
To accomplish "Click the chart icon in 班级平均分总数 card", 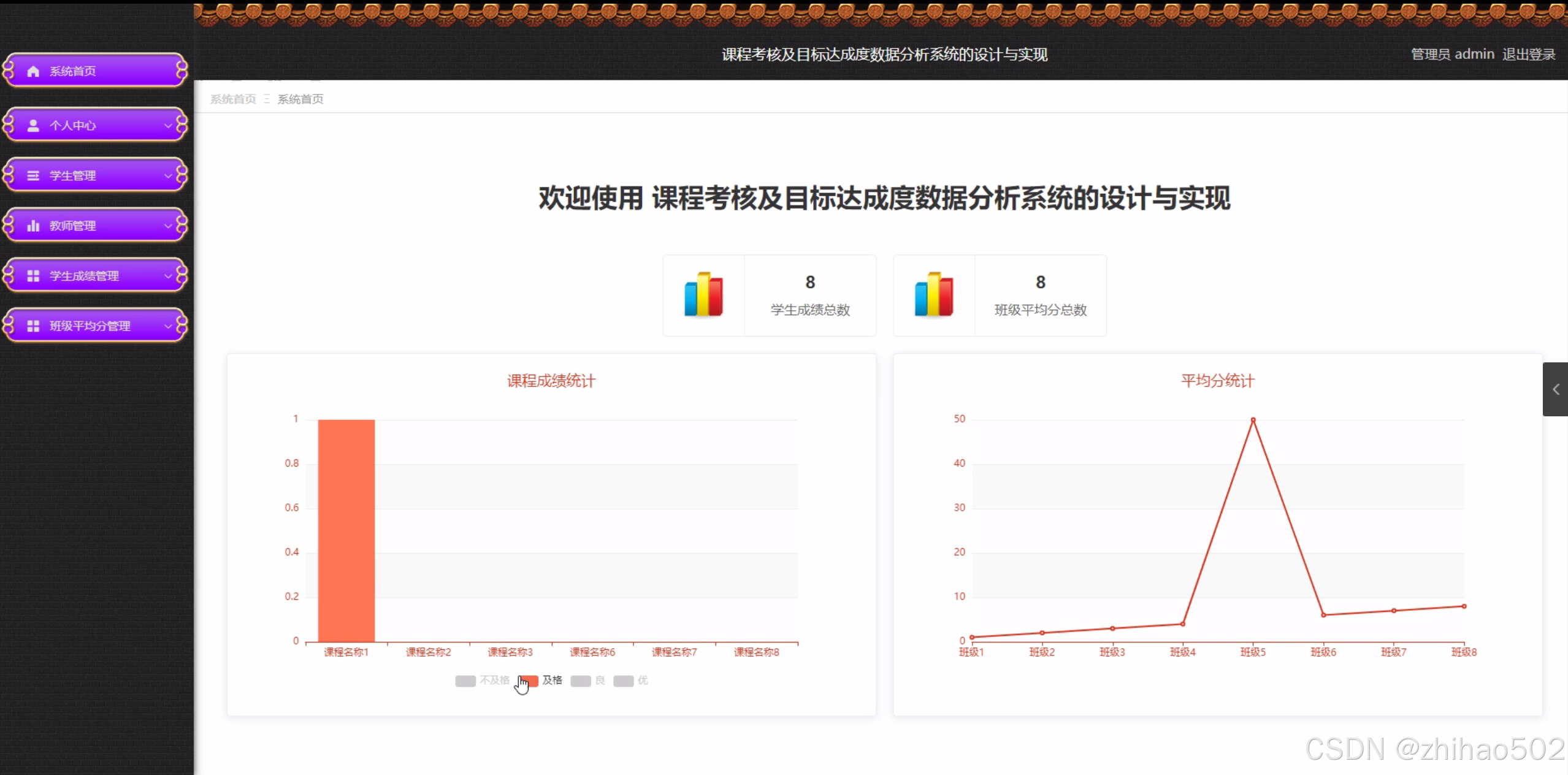I will click(933, 295).
